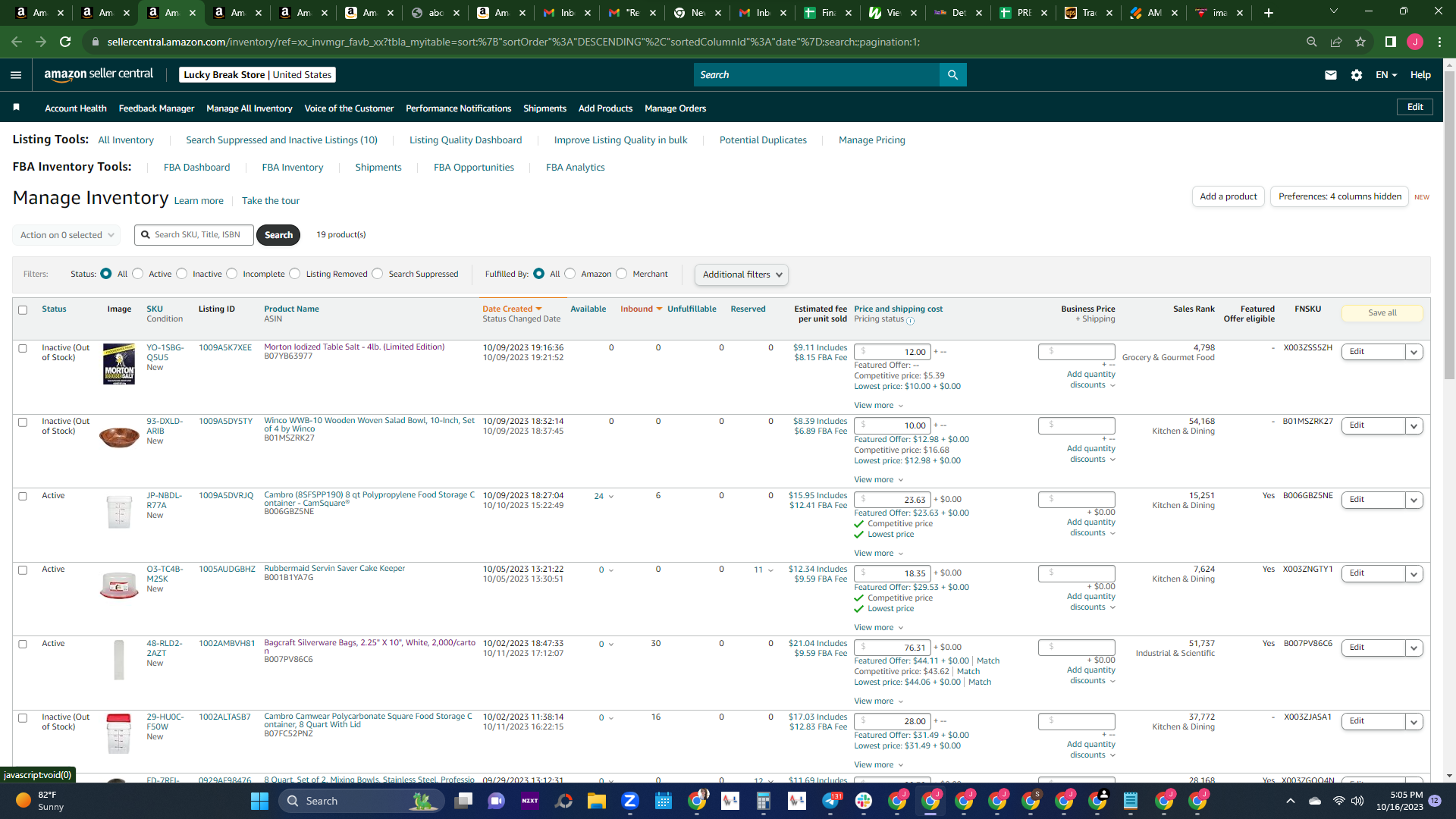Open Edit dropdown arrow for Cambro 8 qt row

click(x=1414, y=500)
